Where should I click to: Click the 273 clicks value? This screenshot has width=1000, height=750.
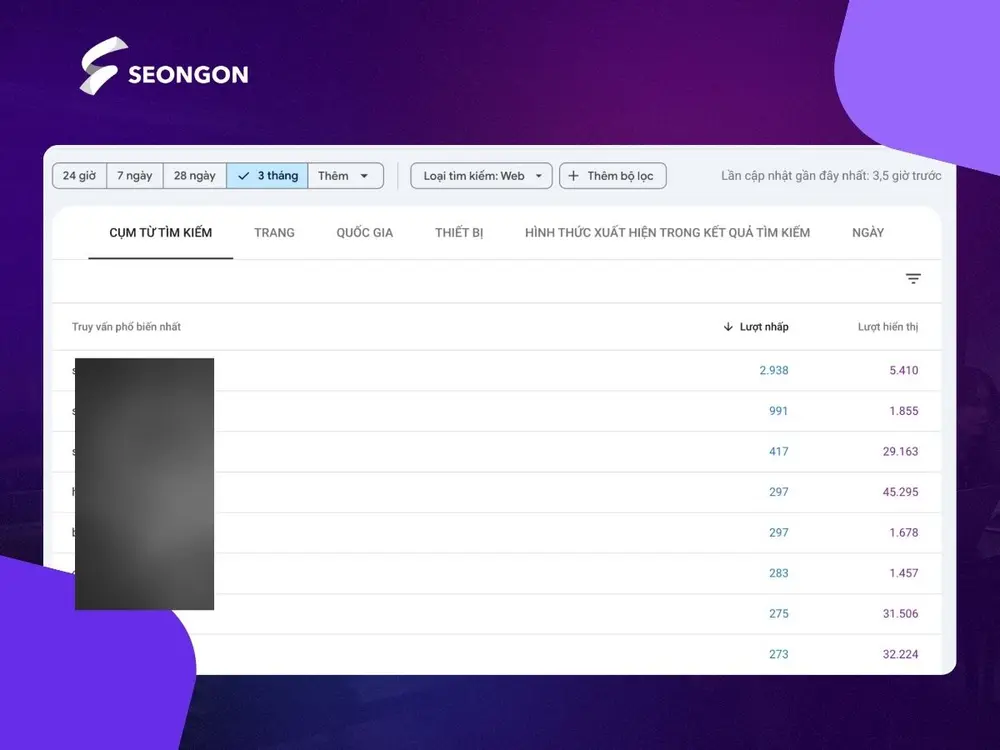[779, 654]
